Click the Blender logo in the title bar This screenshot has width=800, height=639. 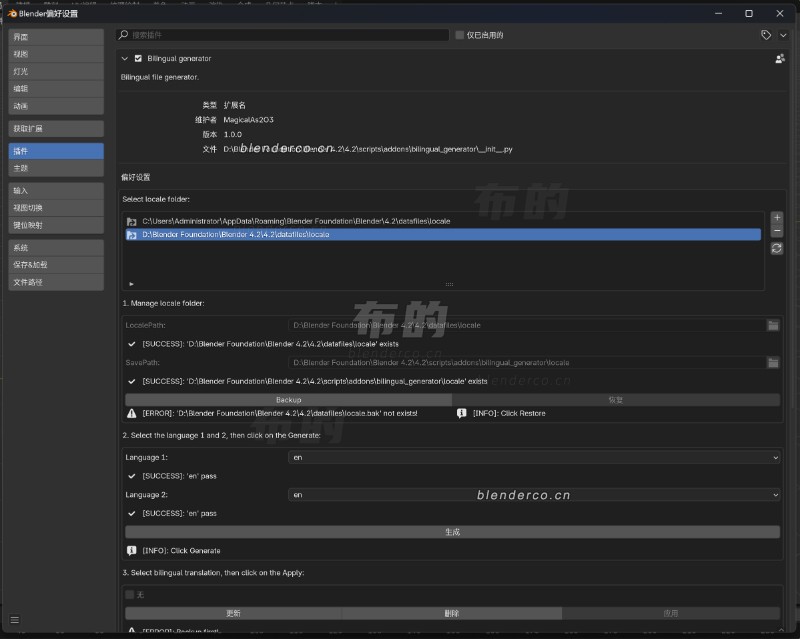coord(12,13)
